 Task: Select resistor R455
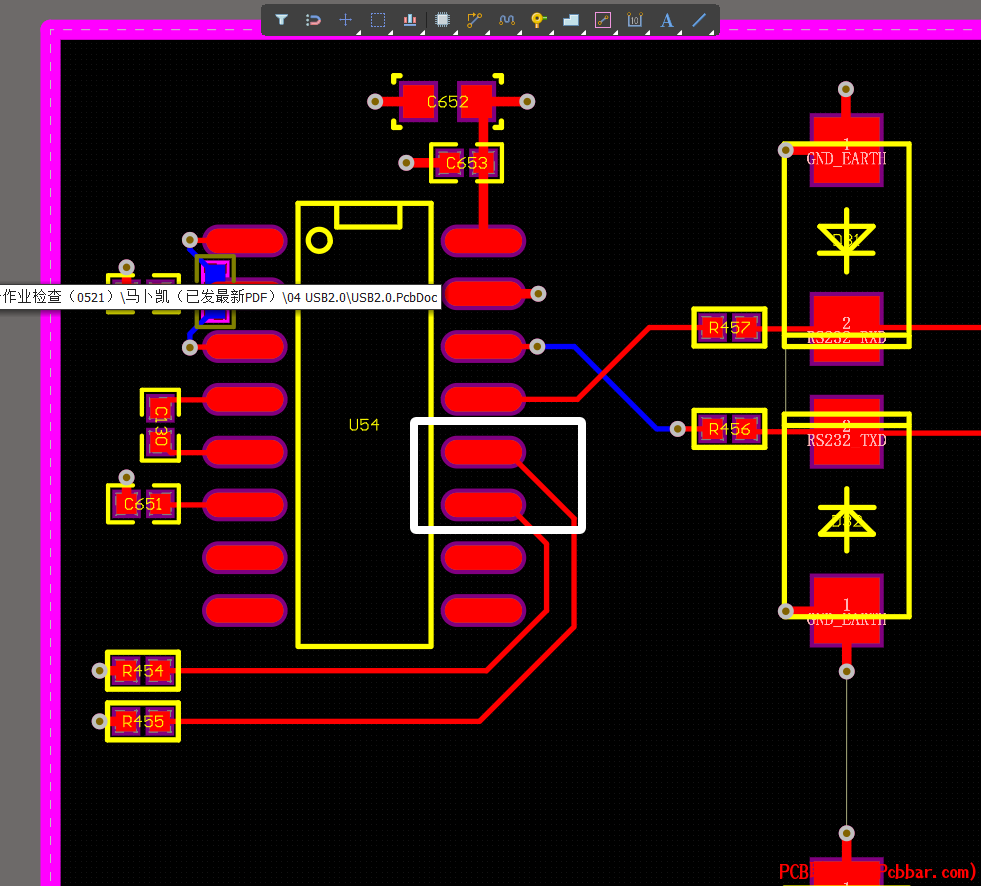pyautogui.click(x=143, y=721)
